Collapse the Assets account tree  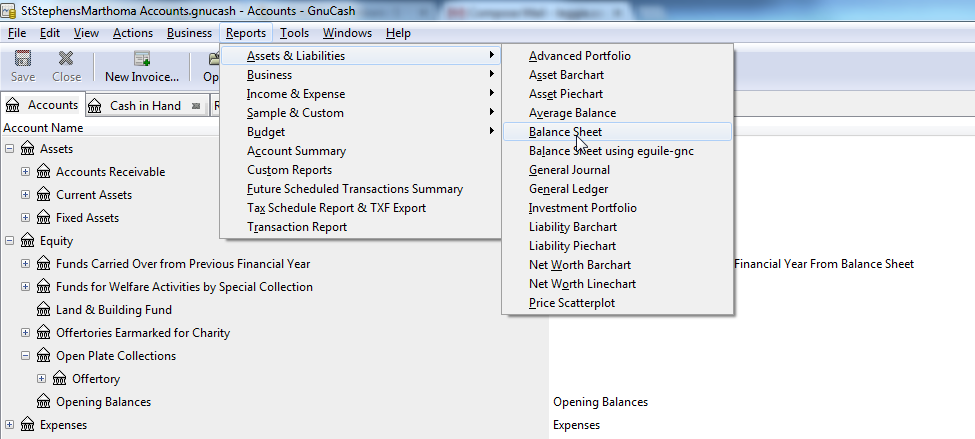point(9,149)
